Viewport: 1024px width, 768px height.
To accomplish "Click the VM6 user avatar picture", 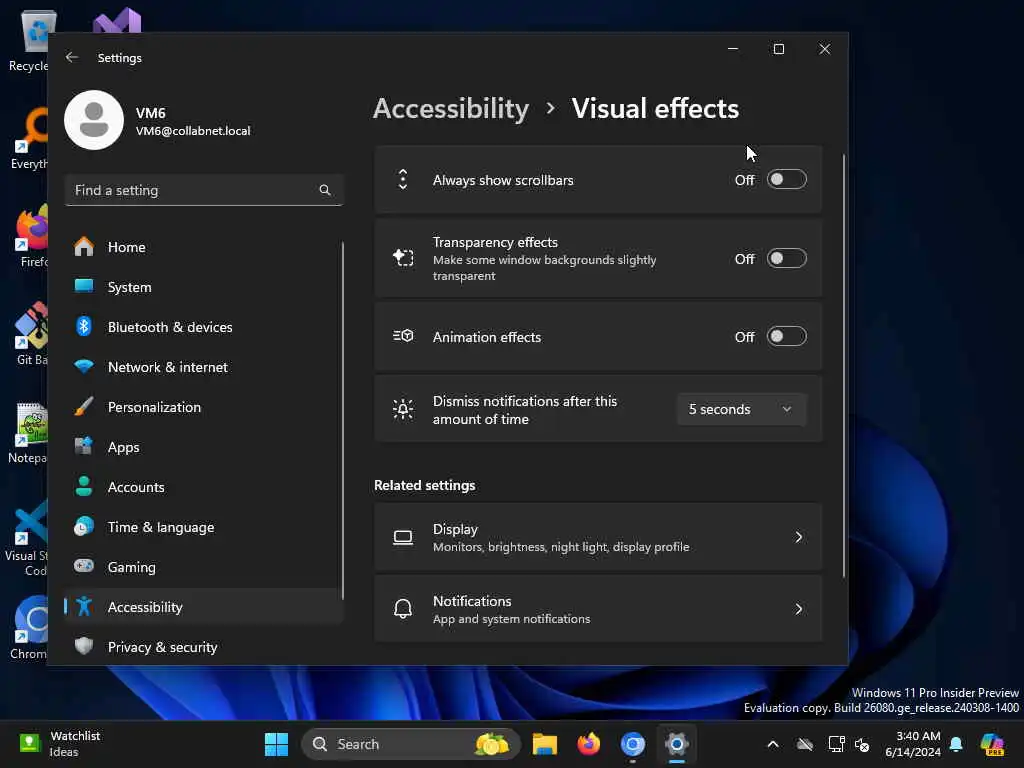I will [x=94, y=120].
